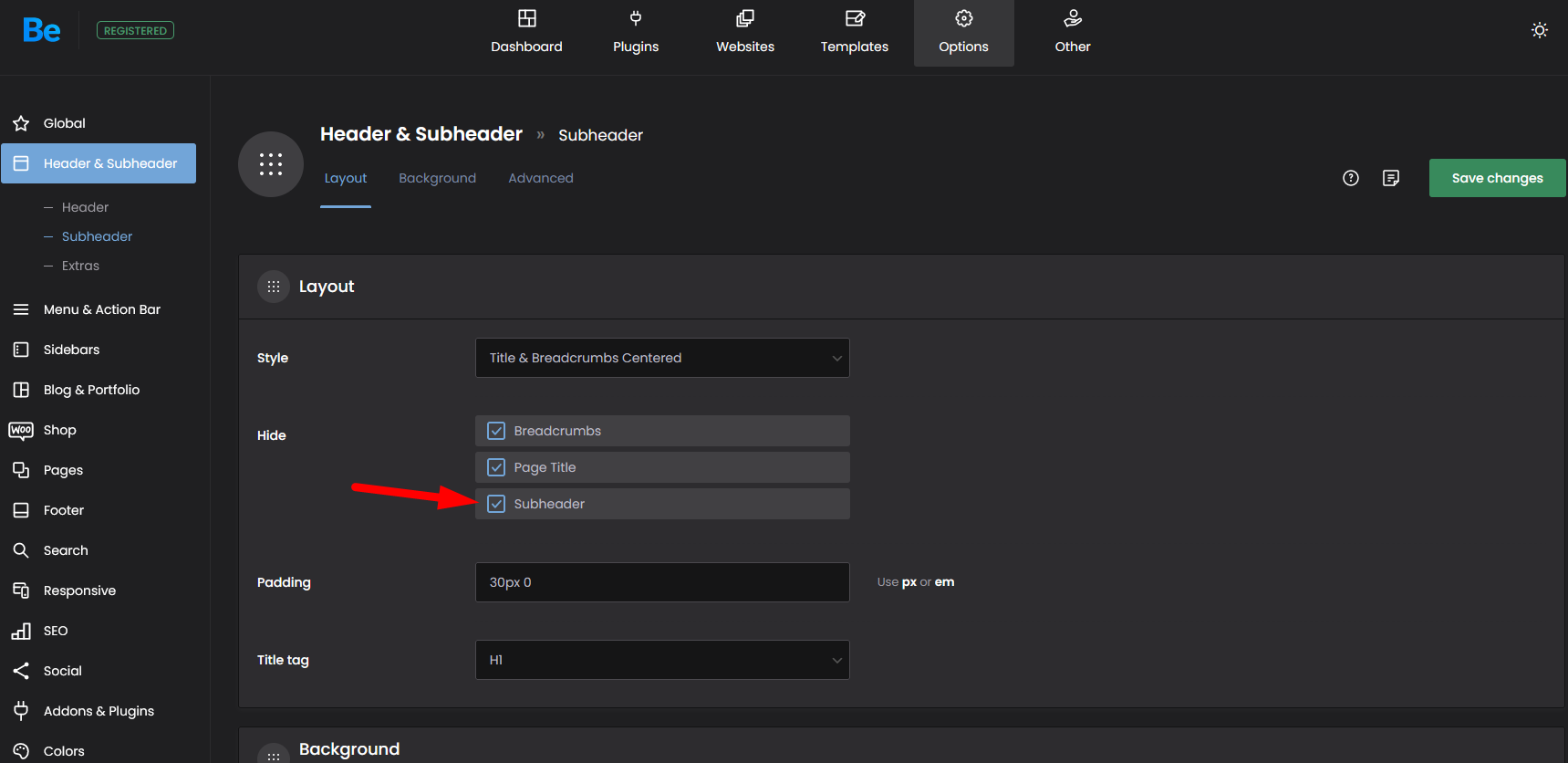Image resolution: width=1568 pixels, height=763 pixels.
Task: Click the Addons & Plugins plug icon
Action: pyautogui.click(x=21, y=711)
